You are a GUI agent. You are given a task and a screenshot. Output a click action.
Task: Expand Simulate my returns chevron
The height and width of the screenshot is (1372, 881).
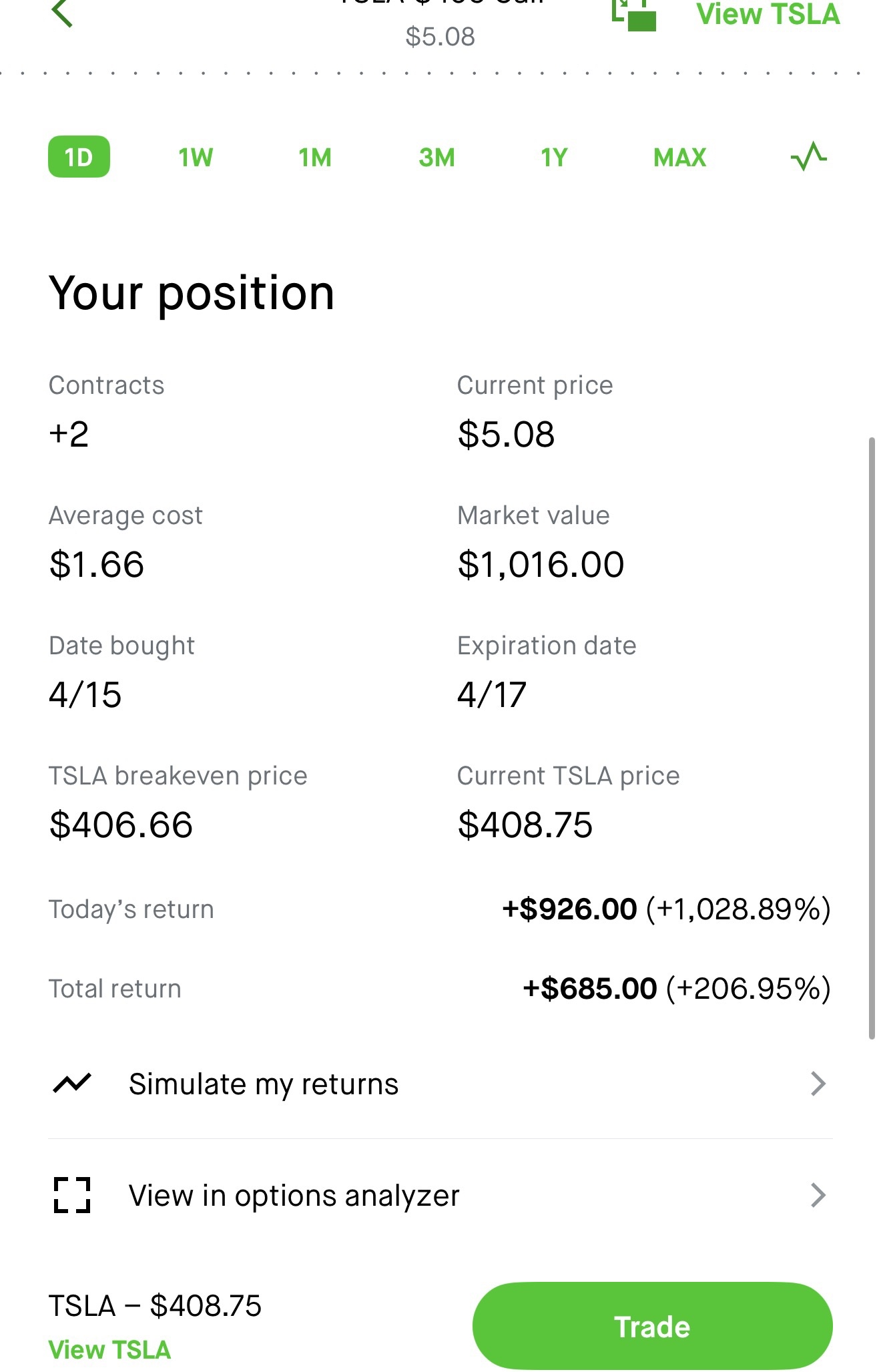tap(818, 1084)
